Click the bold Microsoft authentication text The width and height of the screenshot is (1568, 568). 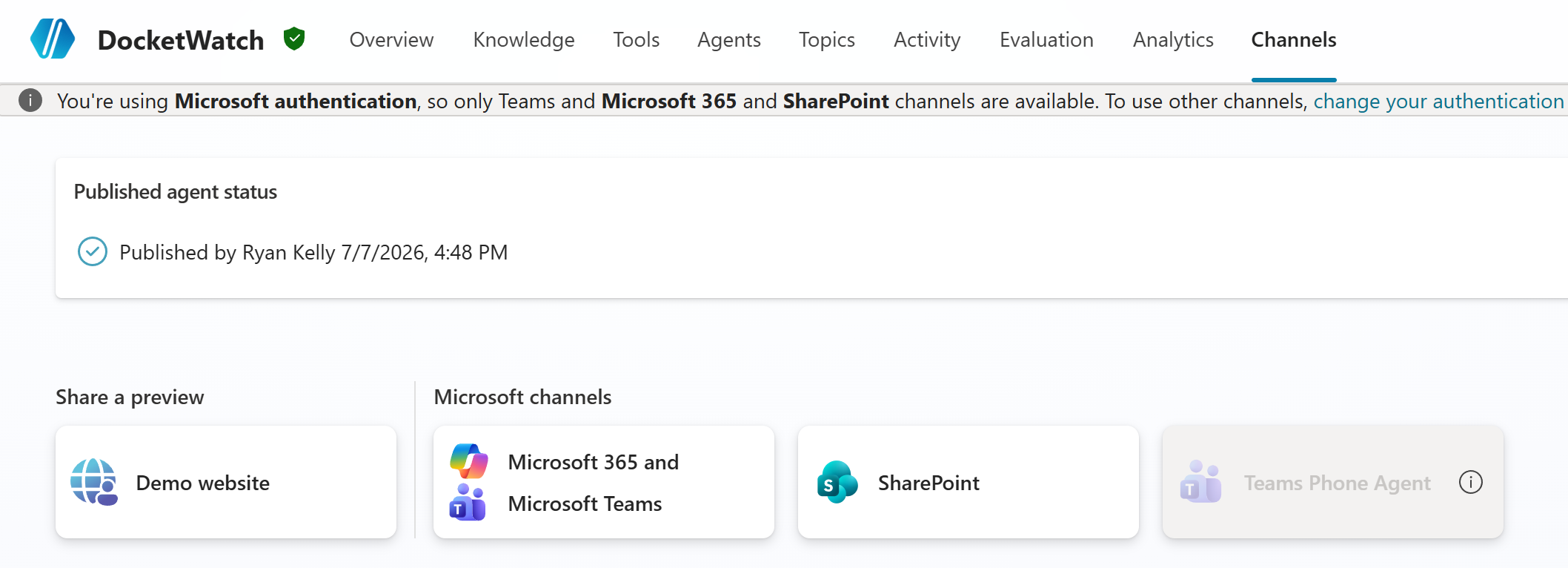[x=296, y=101]
